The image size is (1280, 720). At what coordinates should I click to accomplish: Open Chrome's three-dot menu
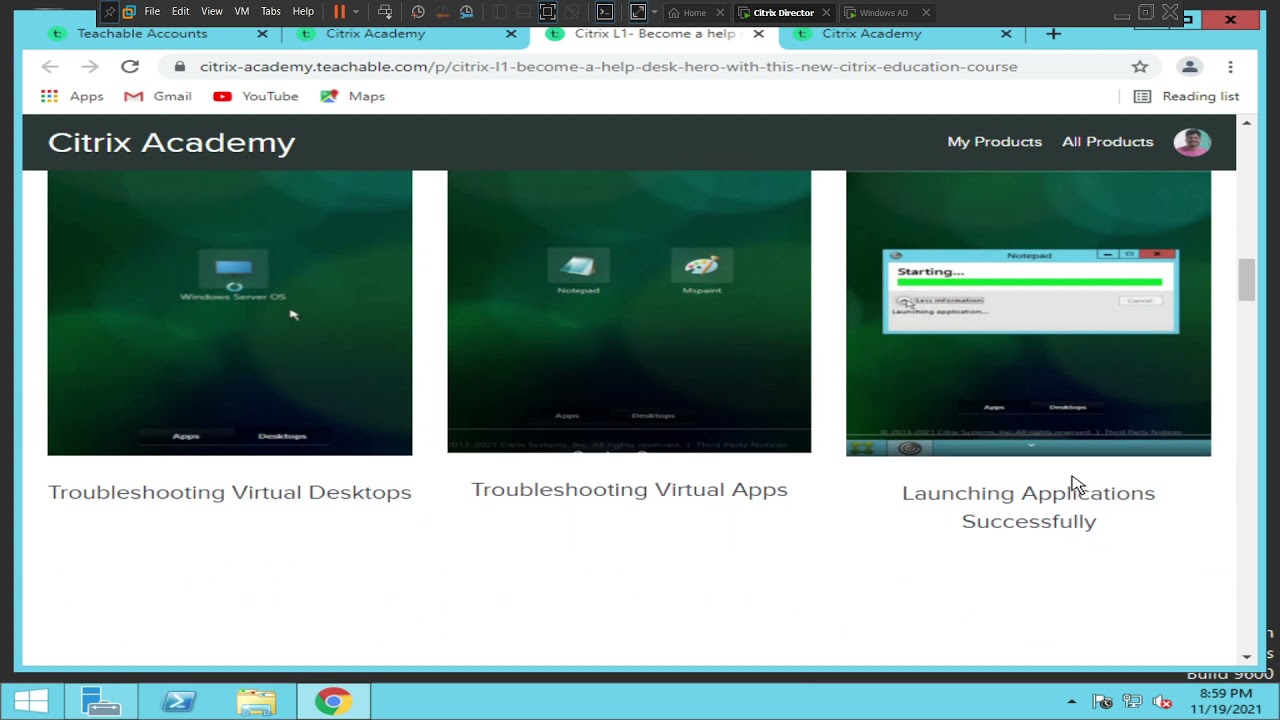tap(1230, 66)
